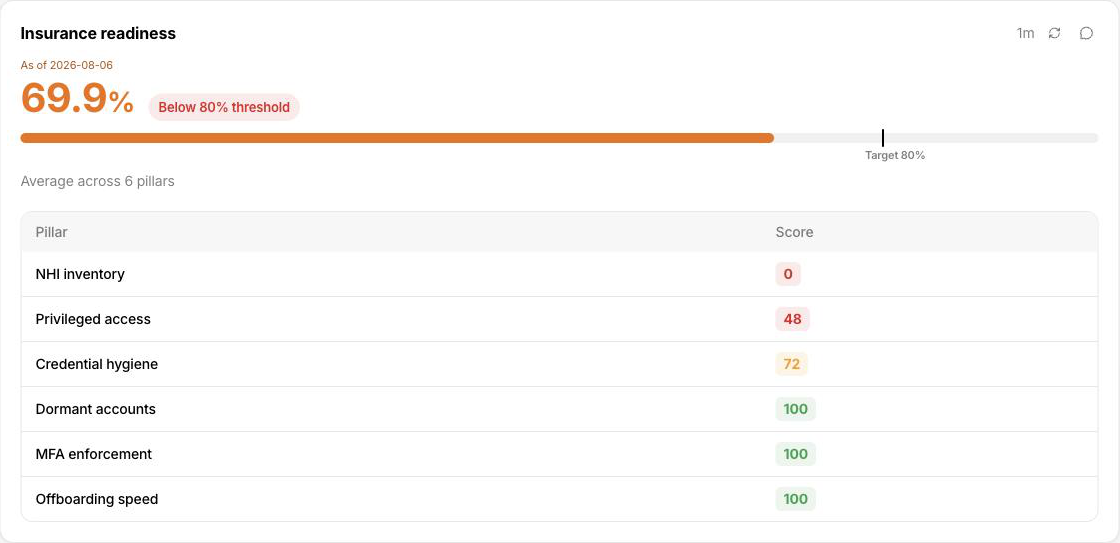Select the Dormant accounts row

tap(559, 409)
